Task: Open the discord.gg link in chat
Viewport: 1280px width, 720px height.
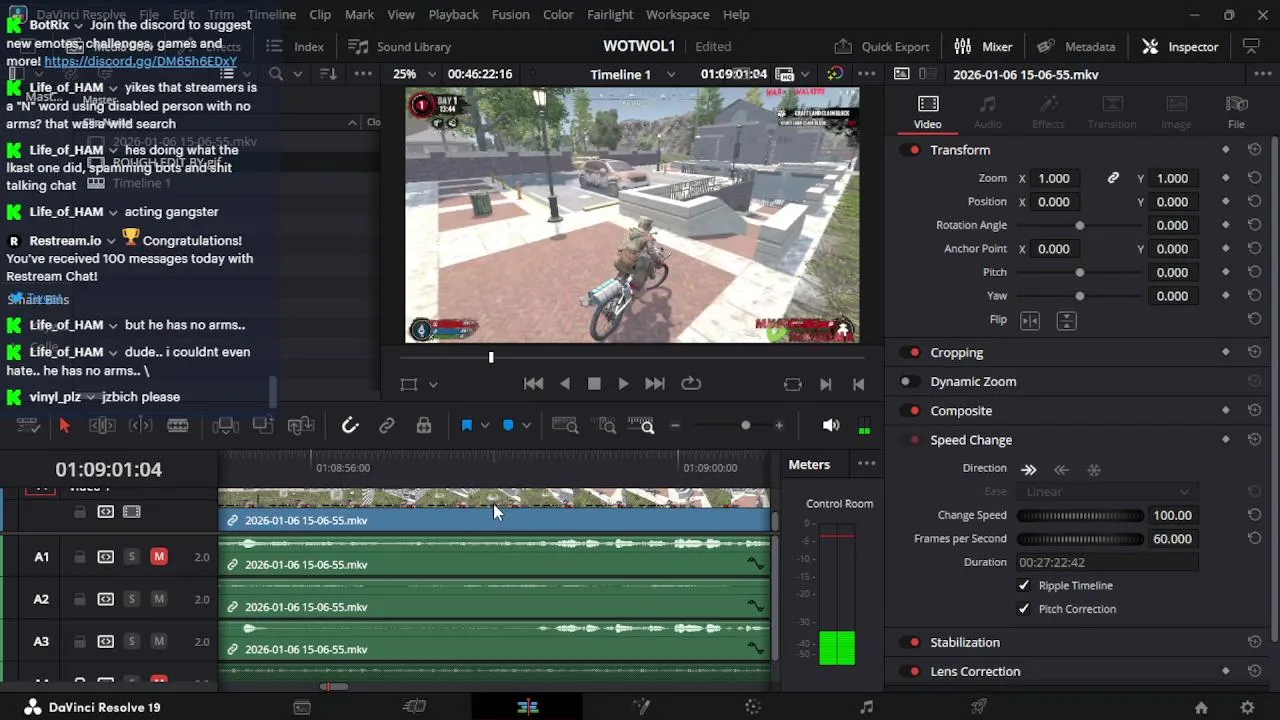Action: tap(140, 61)
